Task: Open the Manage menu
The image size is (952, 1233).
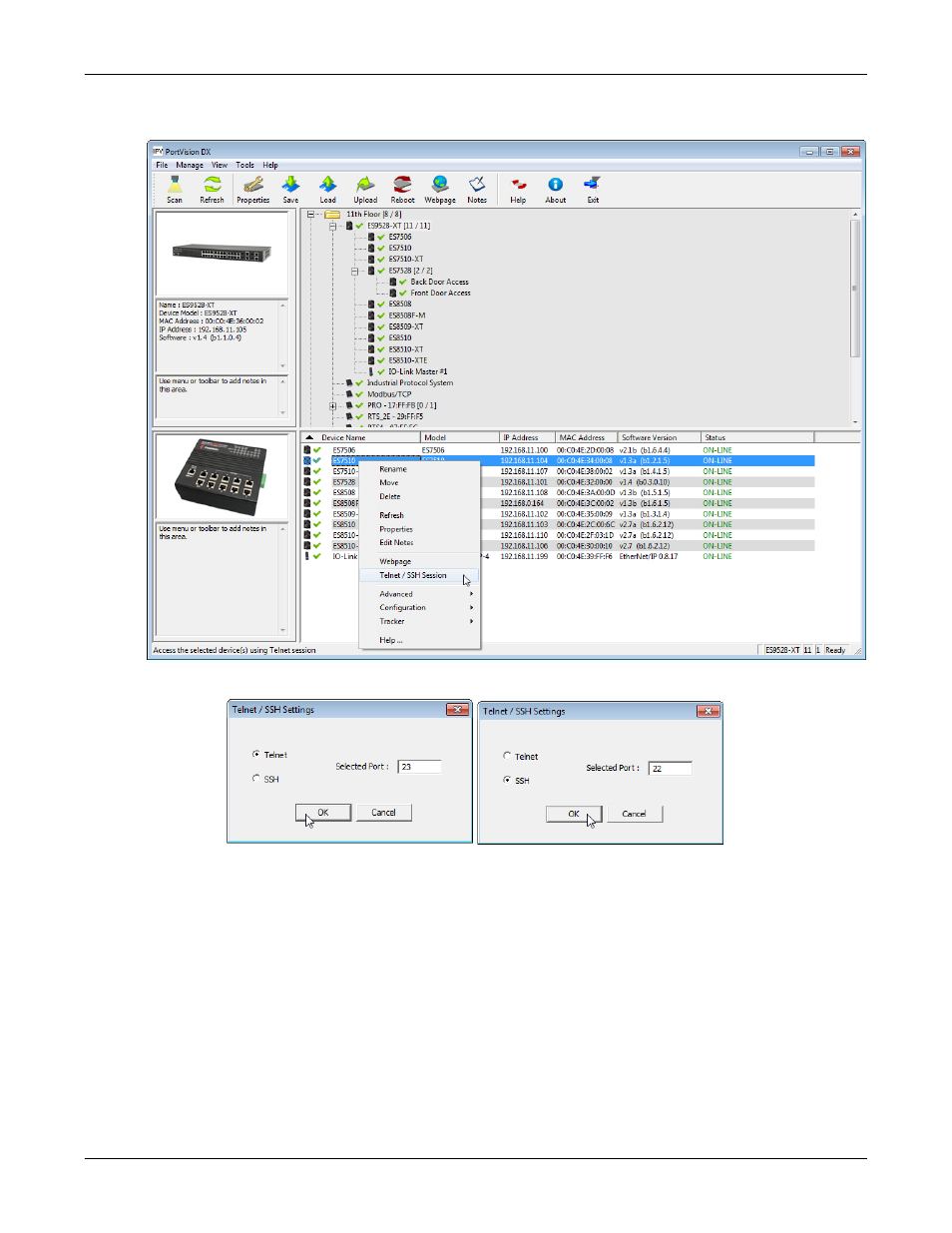Action: 190,166
